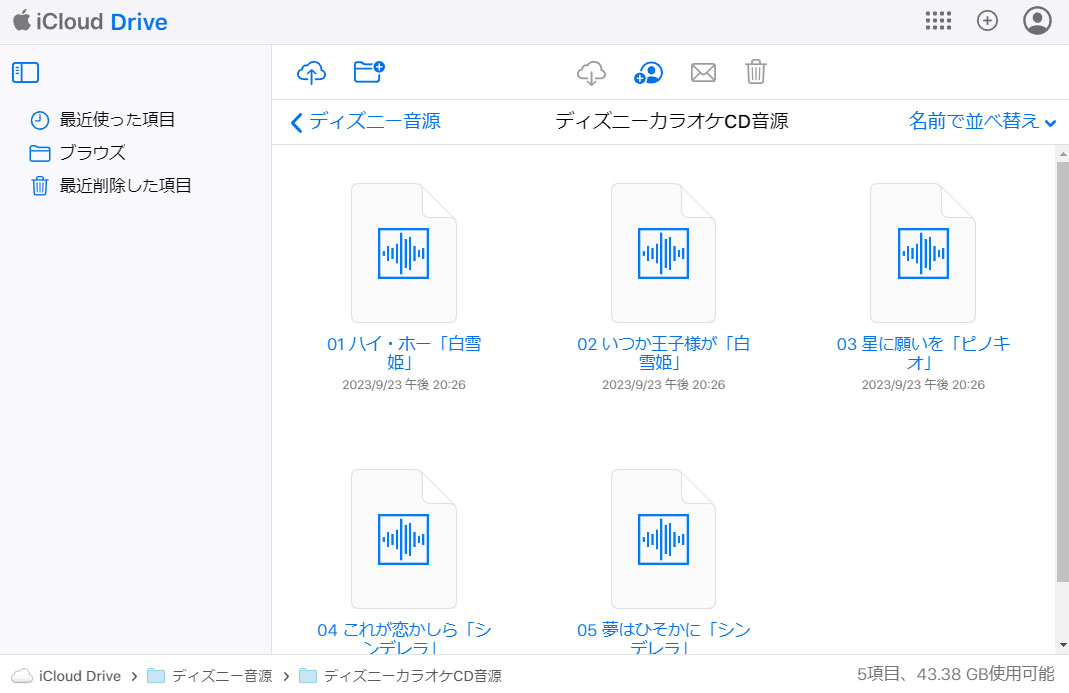Click the circled plus icon in header

tap(987, 20)
